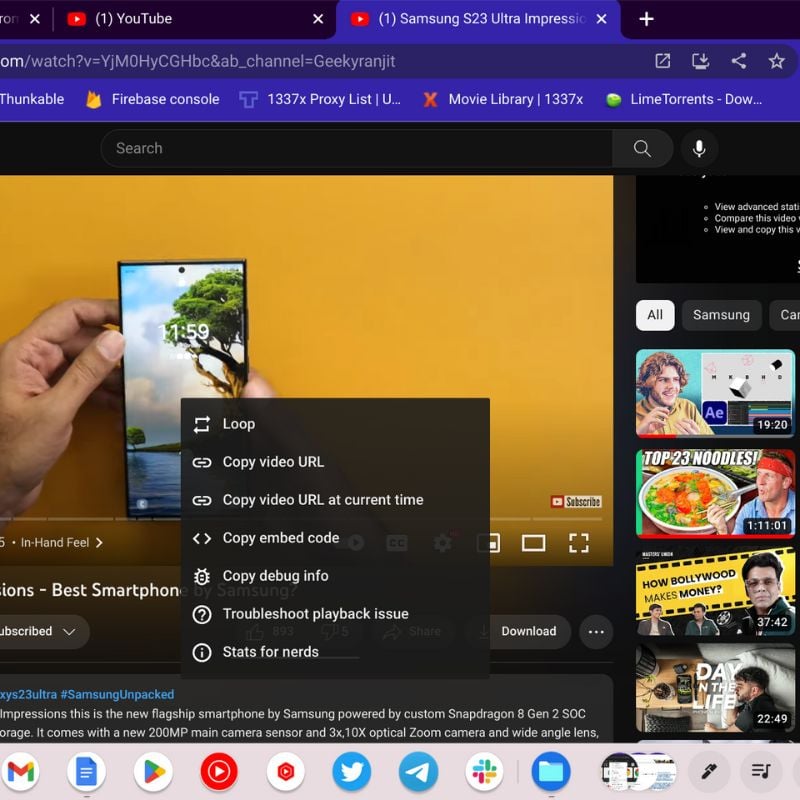This screenshot has height=800, width=800.
Task: Open the more actions three-dot menu
Action: tap(596, 632)
